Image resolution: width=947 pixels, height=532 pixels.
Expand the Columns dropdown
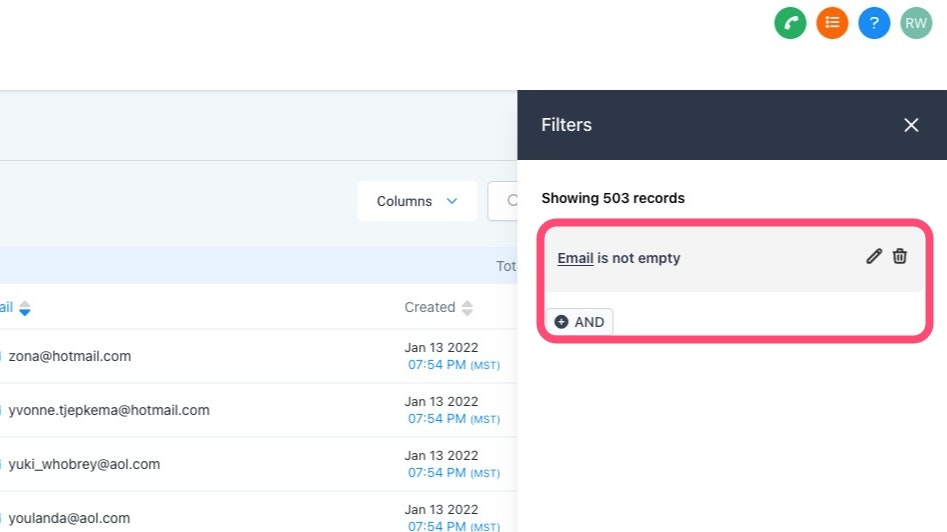coord(416,201)
